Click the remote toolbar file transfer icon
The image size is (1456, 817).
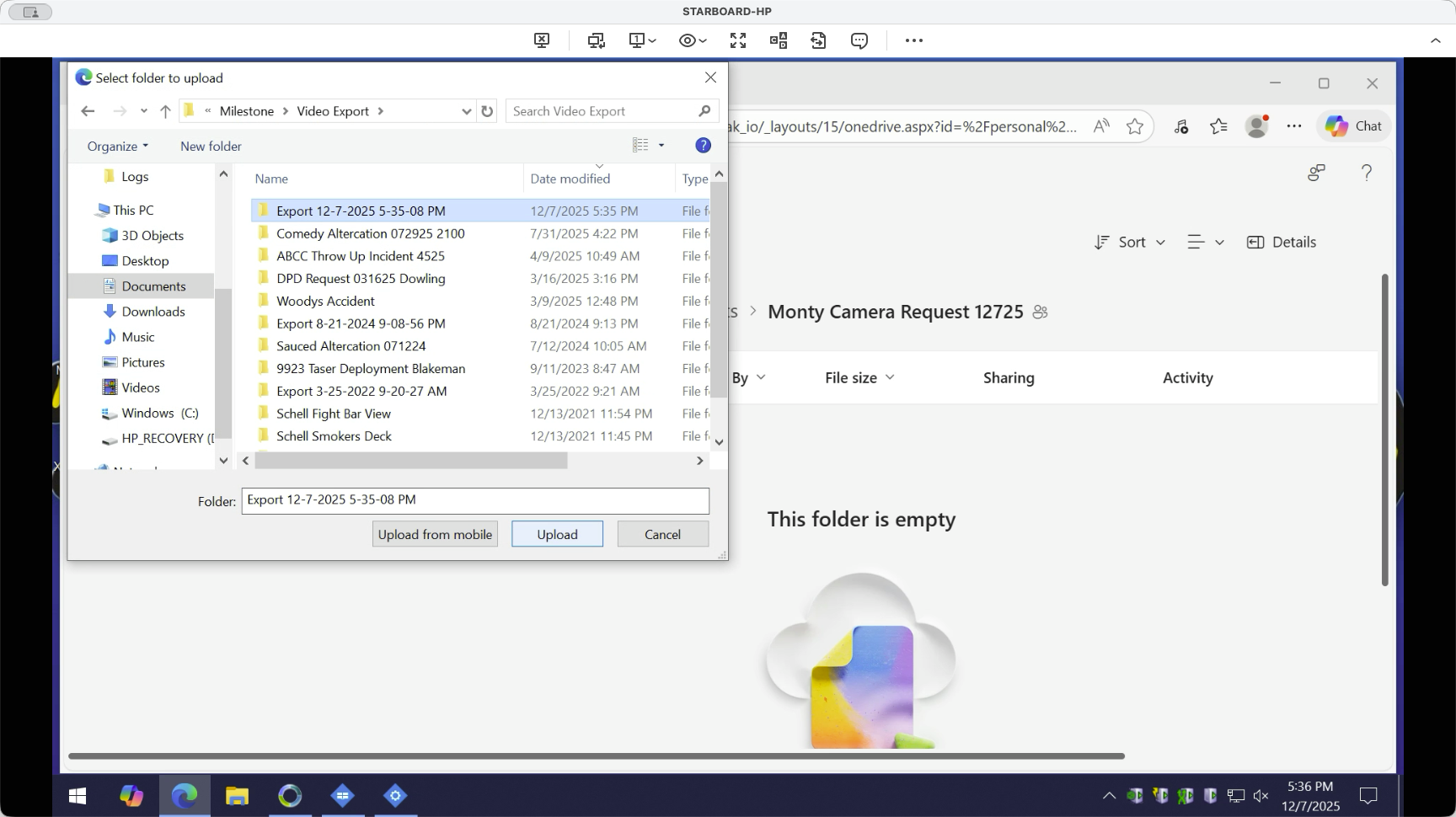[x=779, y=40]
